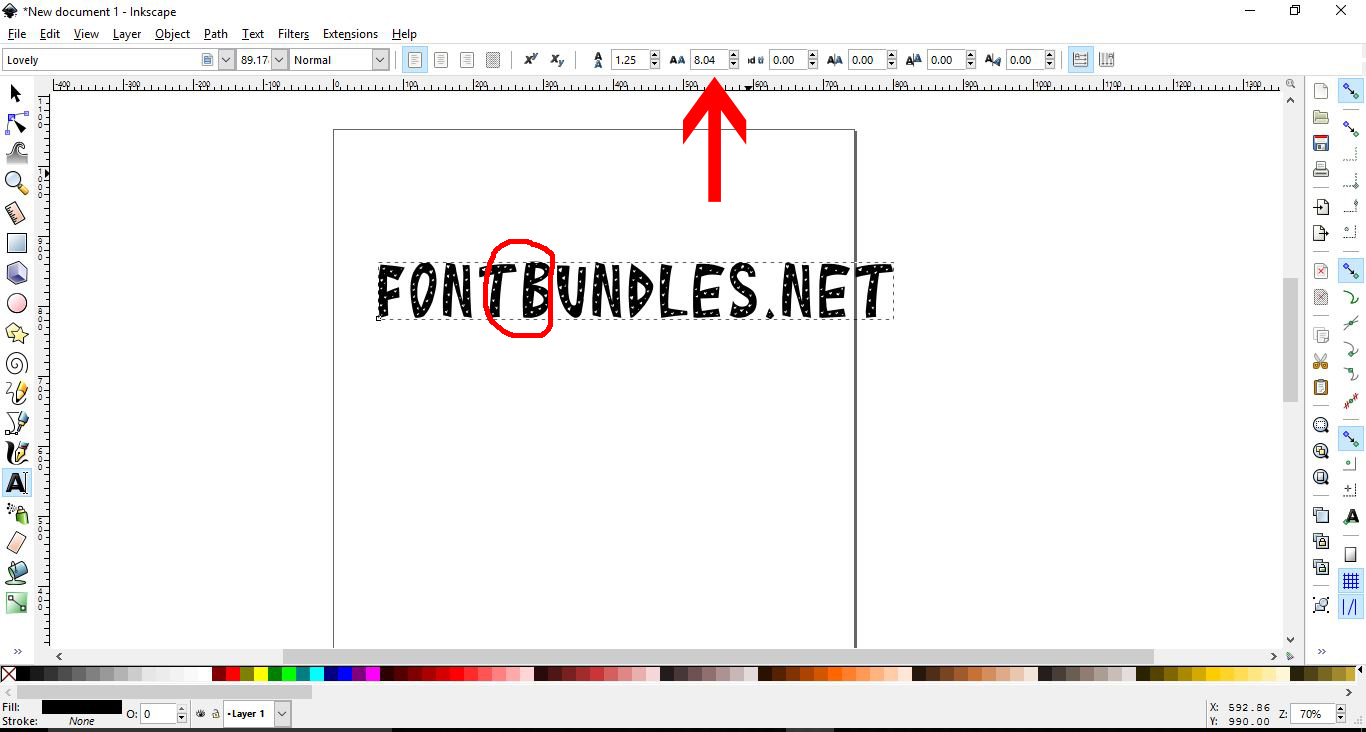The height and width of the screenshot is (732, 1366).
Task: Select the Rectangle tool
Action: [x=16, y=243]
